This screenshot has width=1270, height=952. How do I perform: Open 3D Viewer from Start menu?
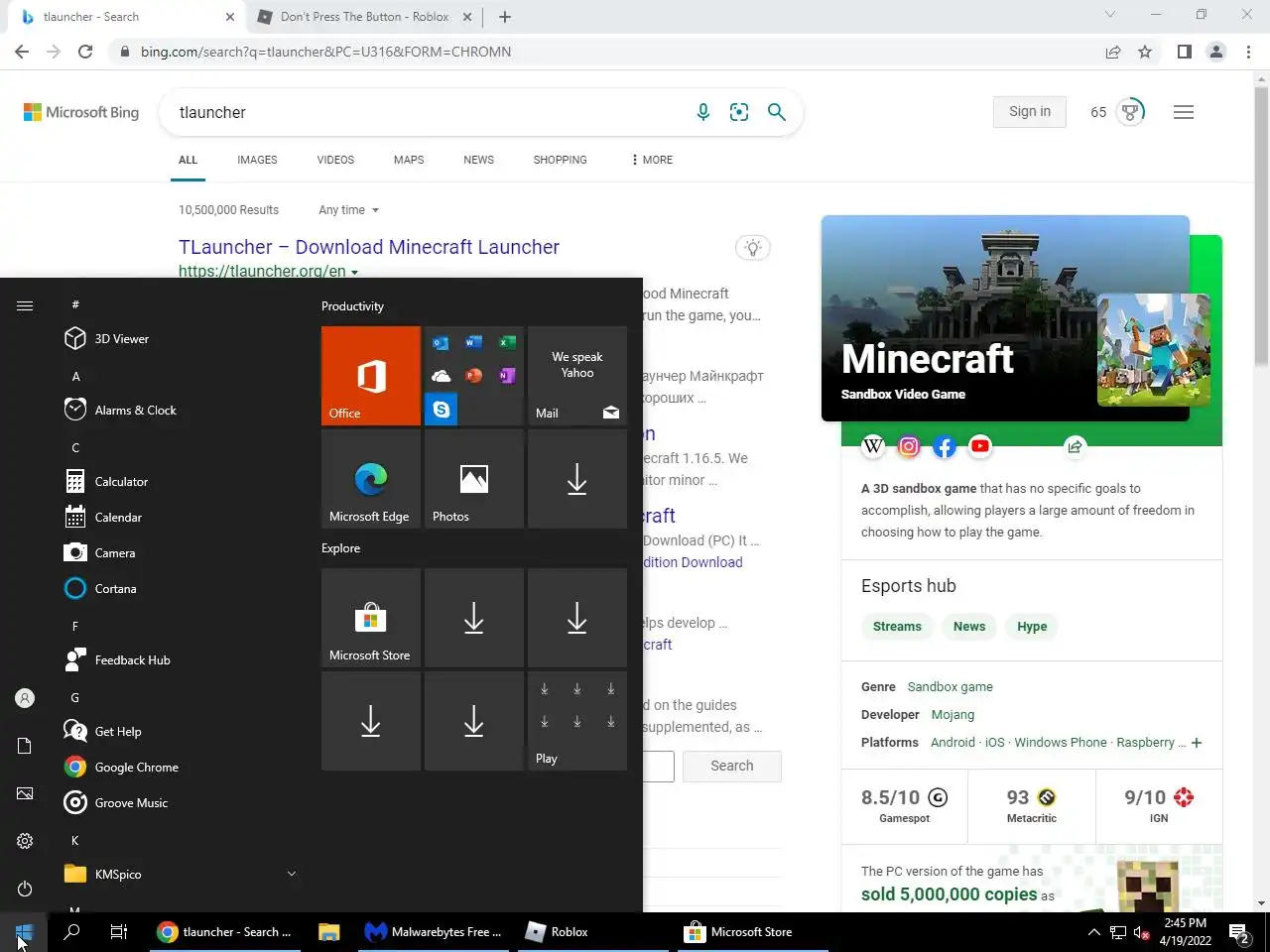[x=179, y=339]
